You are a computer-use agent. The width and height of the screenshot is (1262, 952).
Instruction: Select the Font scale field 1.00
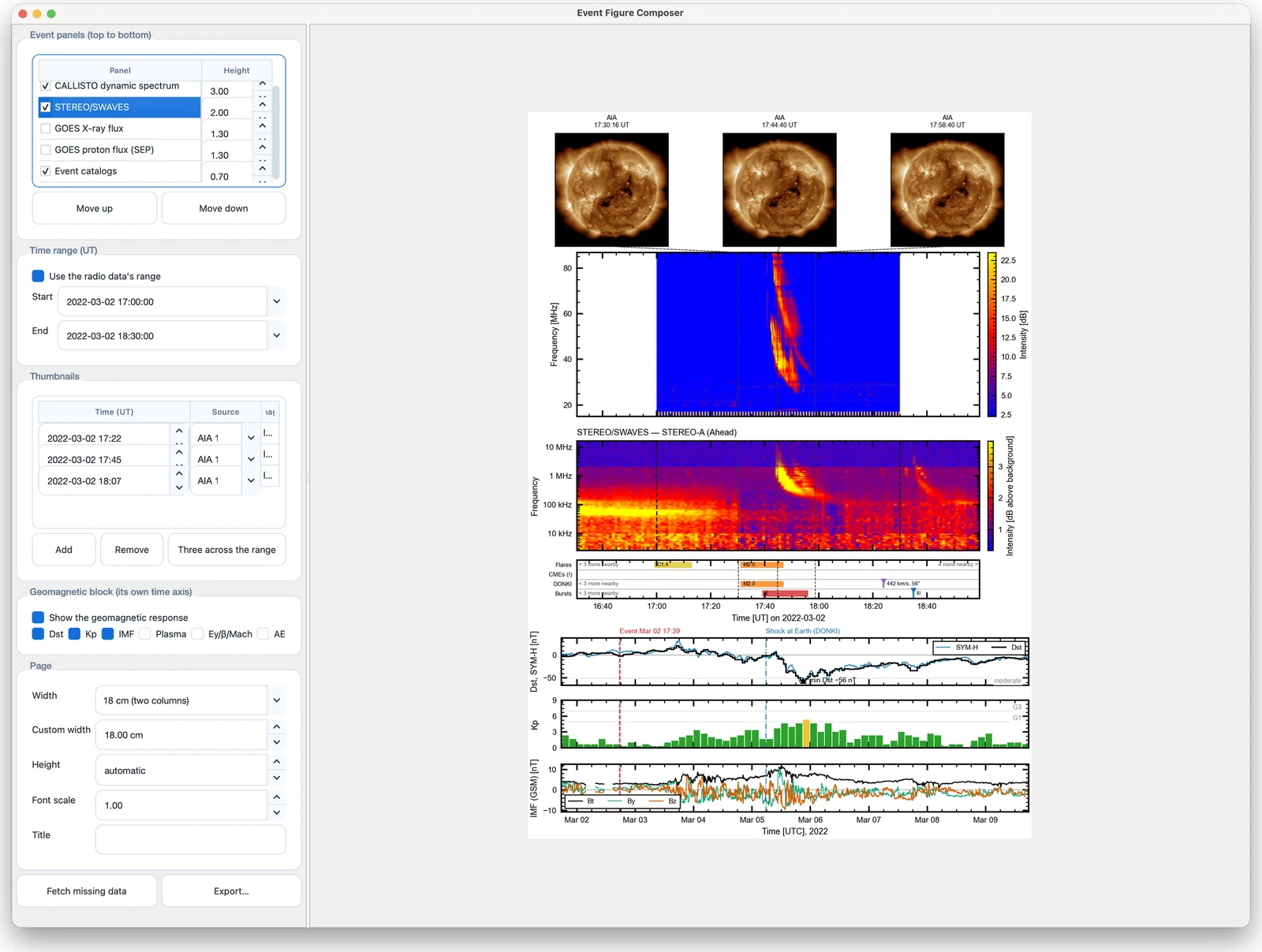[181, 805]
